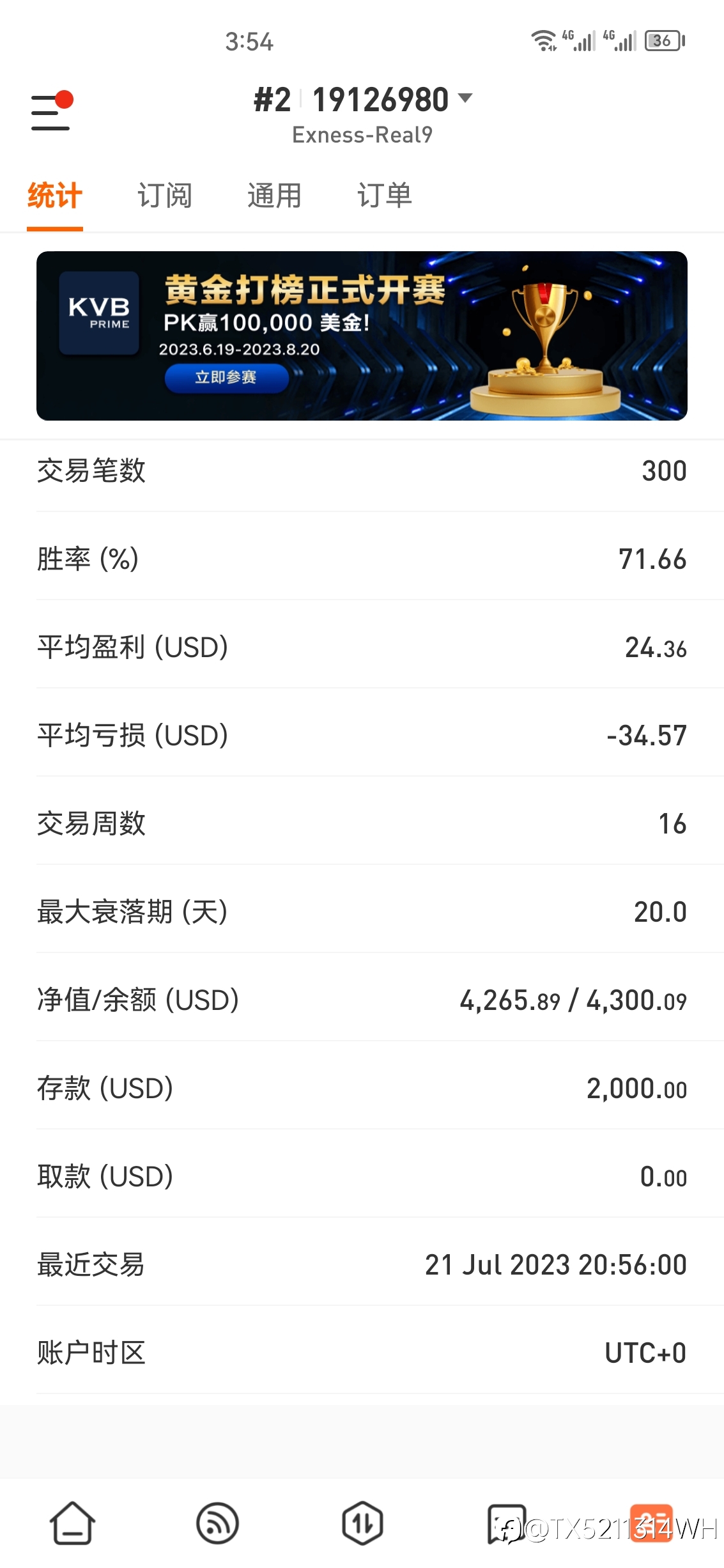Tap the orange calendar icon in the bottom bar

651,1523
